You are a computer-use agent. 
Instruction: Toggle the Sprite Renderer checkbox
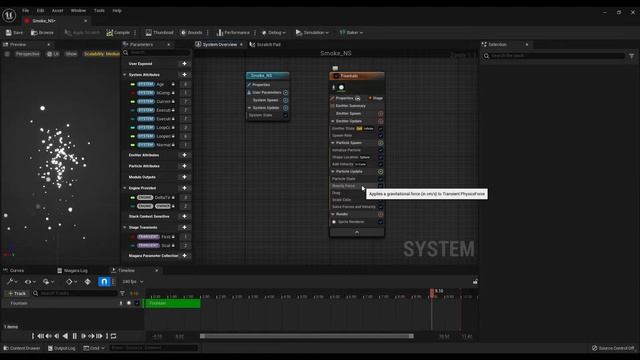380,222
